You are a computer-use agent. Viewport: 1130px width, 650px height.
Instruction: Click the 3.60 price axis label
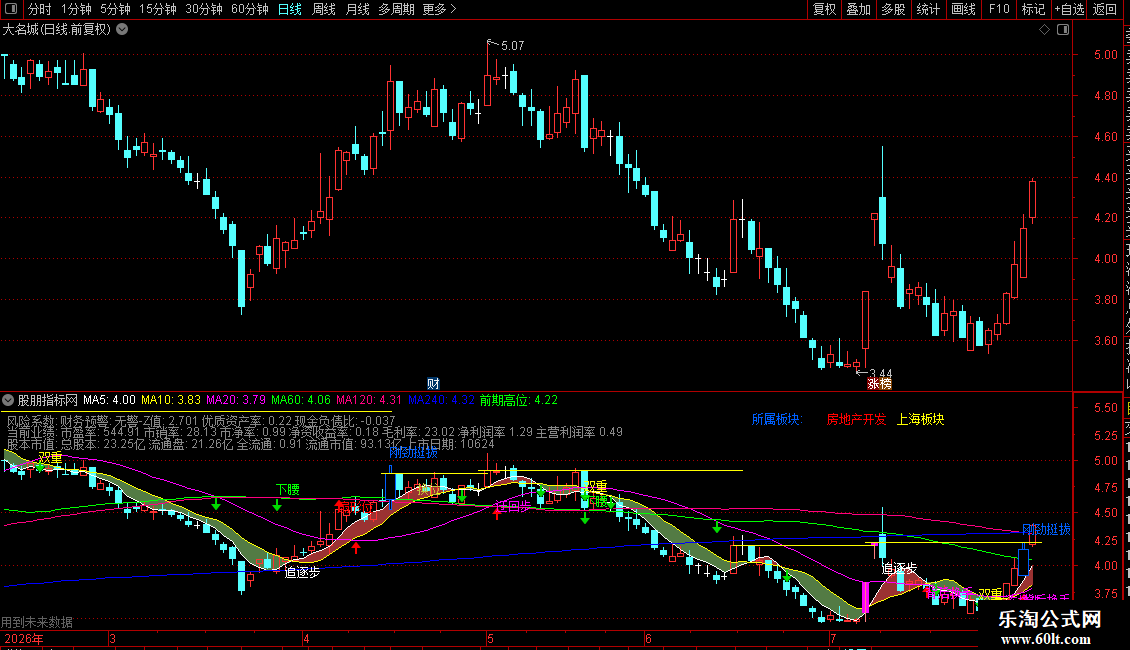[1105, 341]
